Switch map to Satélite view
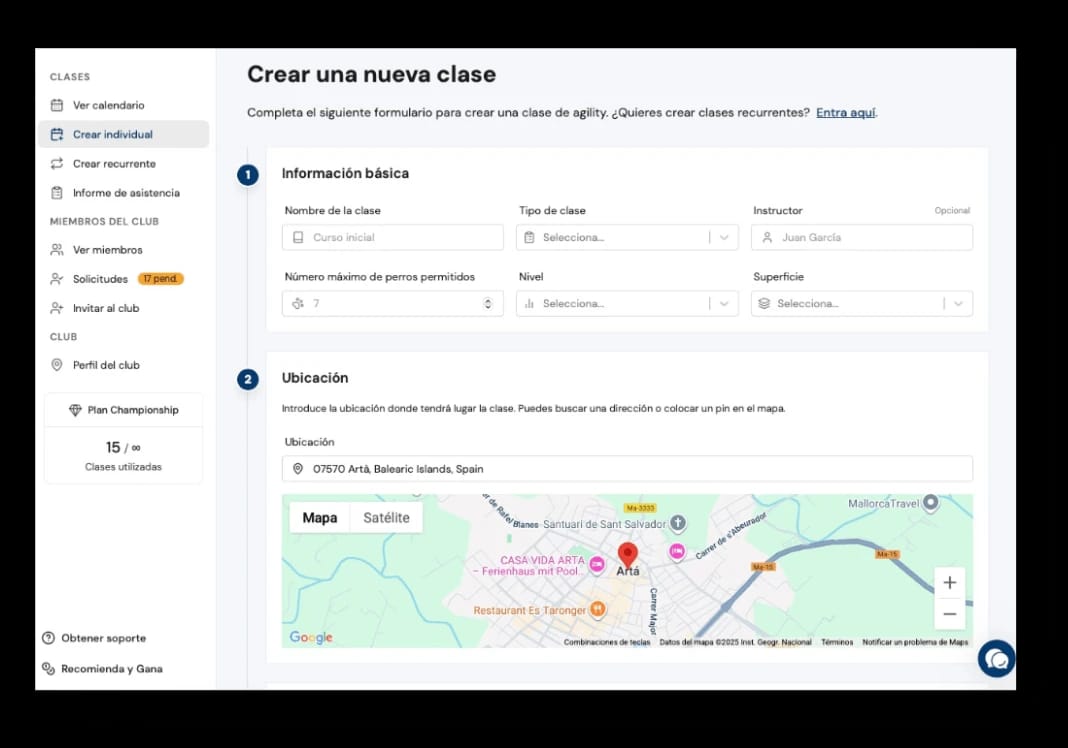This screenshot has width=1068, height=748. 386,518
